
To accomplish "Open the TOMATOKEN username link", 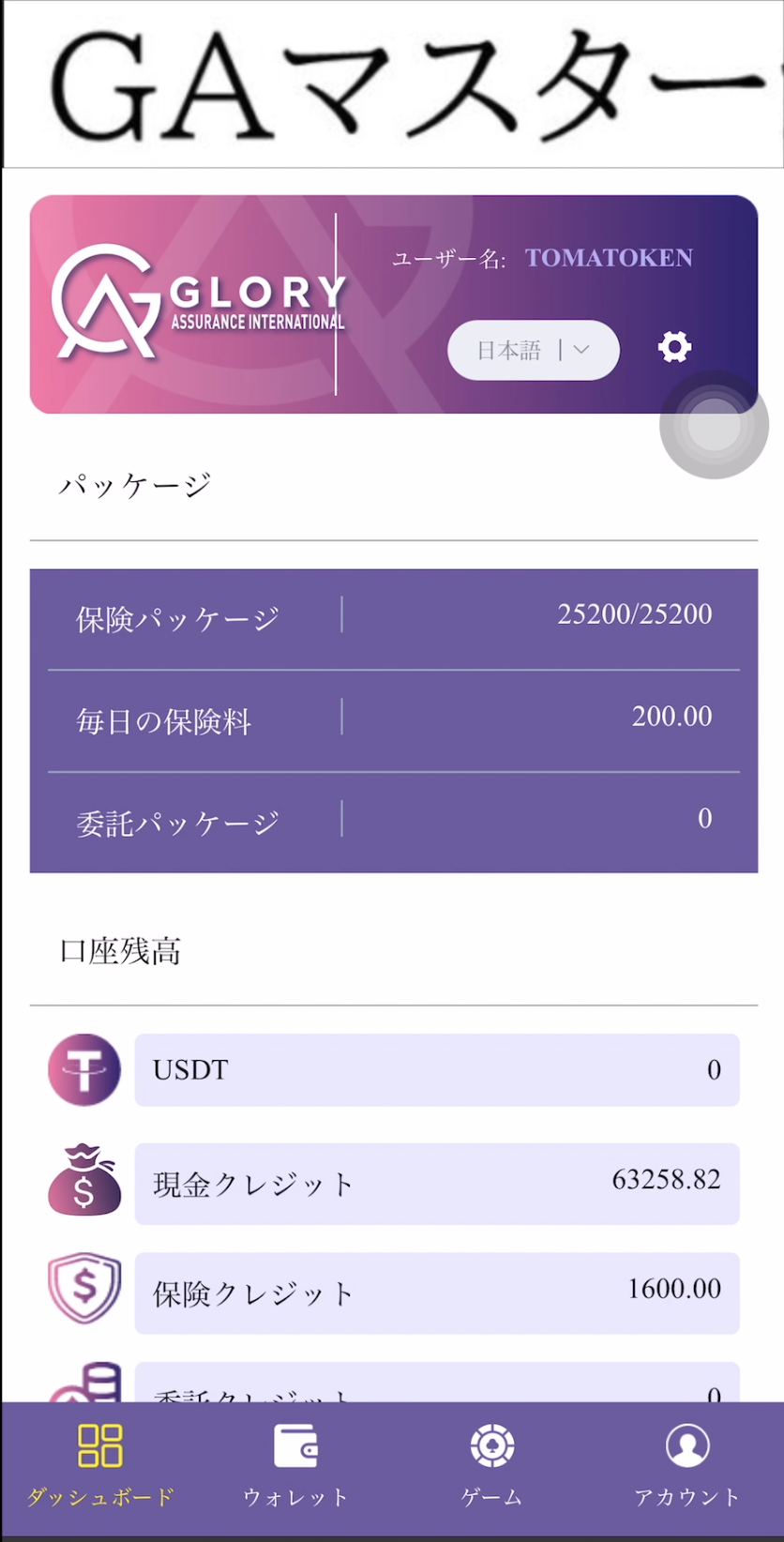I will click(x=609, y=258).
